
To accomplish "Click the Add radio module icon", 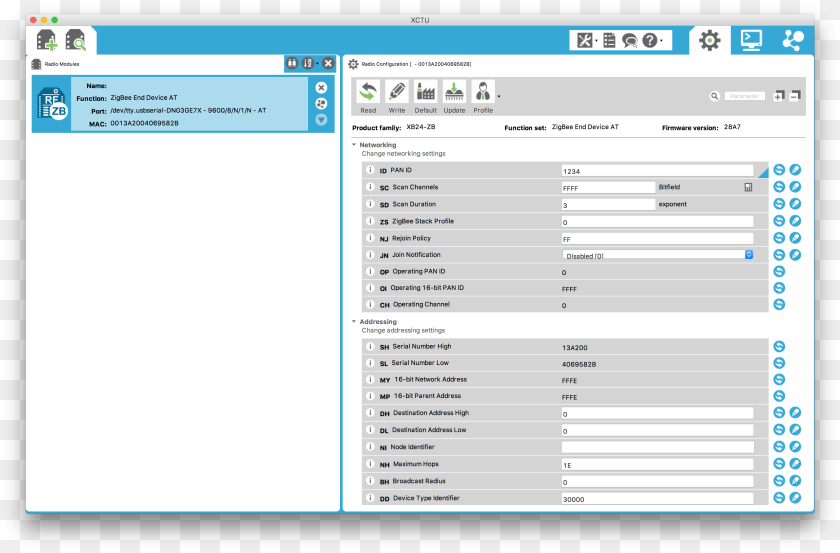I will 47,40.
